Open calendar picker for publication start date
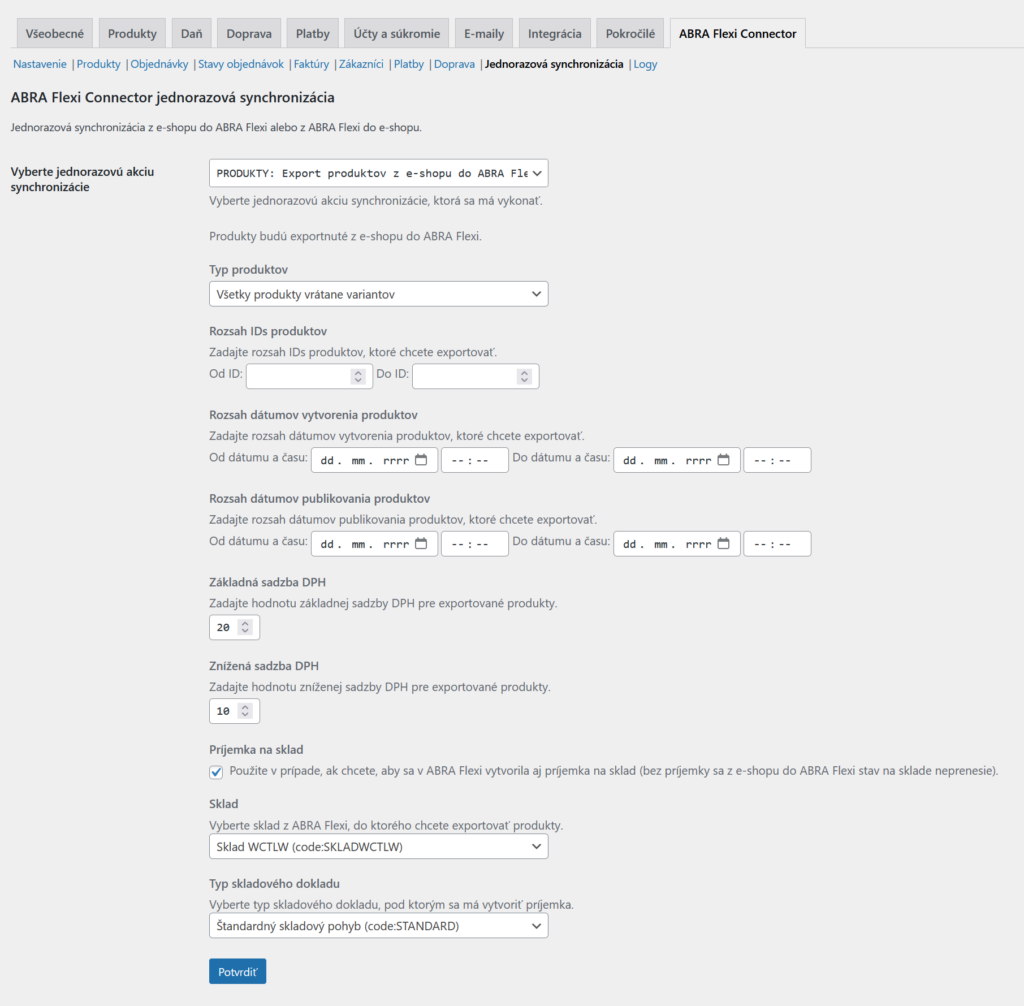Viewport: 1024px width, 1006px height. 421,544
